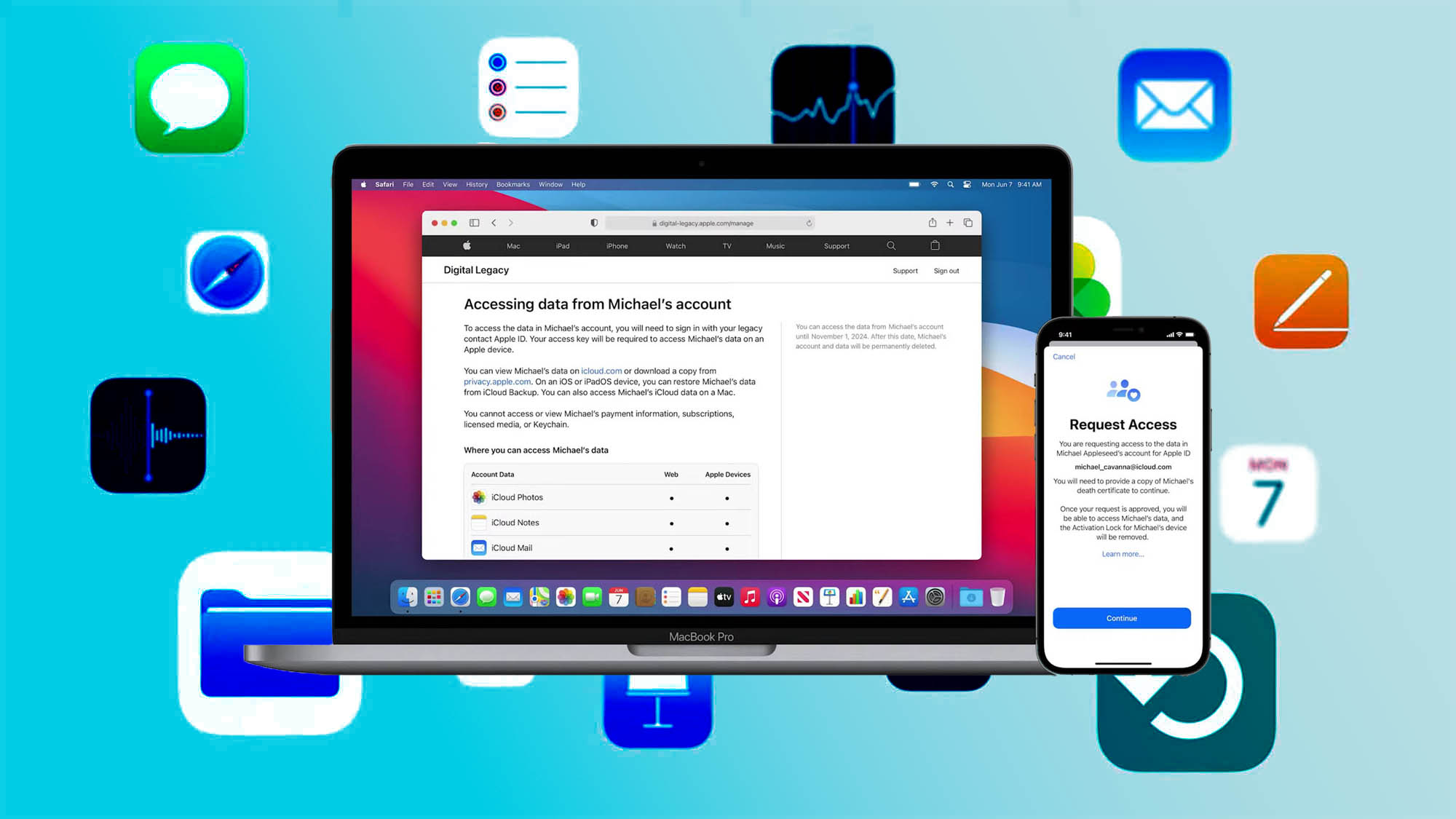Click Continue button on Request Access
The image size is (1456, 819).
[1122, 618]
